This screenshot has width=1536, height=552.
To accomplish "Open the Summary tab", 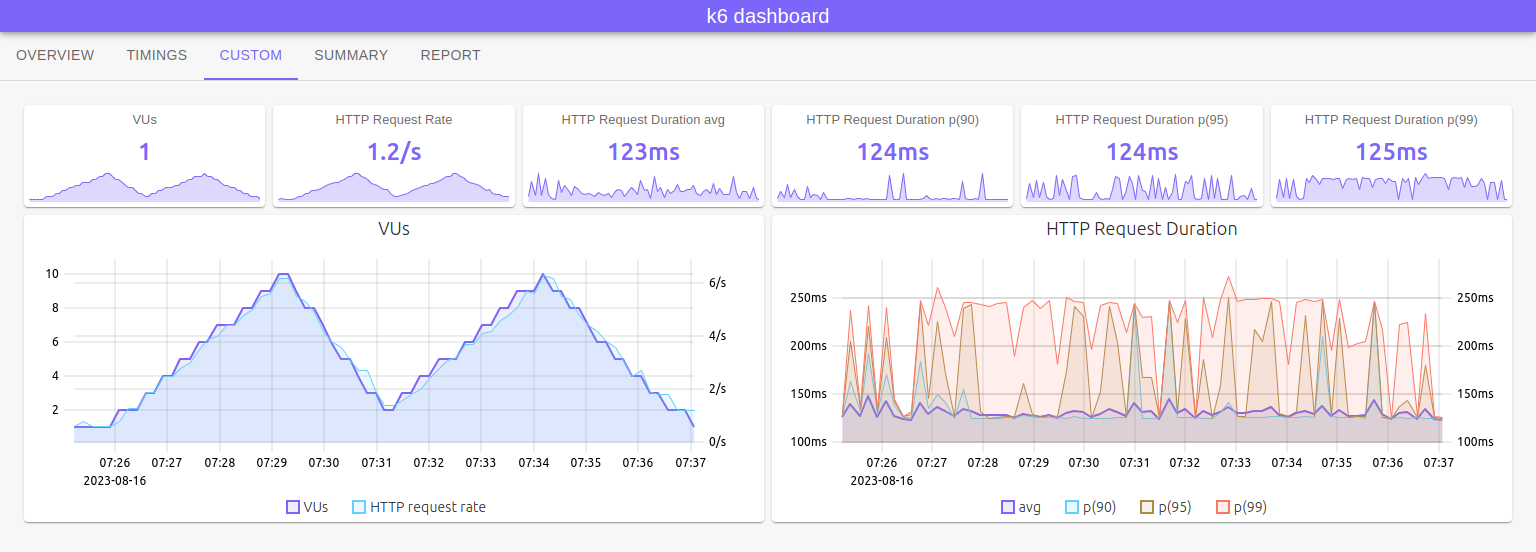I will [x=351, y=56].
